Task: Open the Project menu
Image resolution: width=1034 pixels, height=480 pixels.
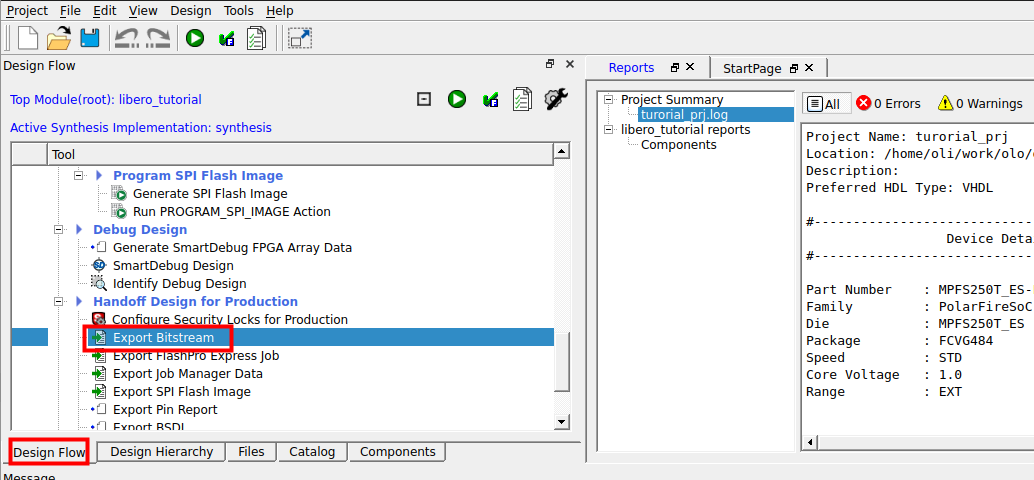Action: [x=27, y=11]
